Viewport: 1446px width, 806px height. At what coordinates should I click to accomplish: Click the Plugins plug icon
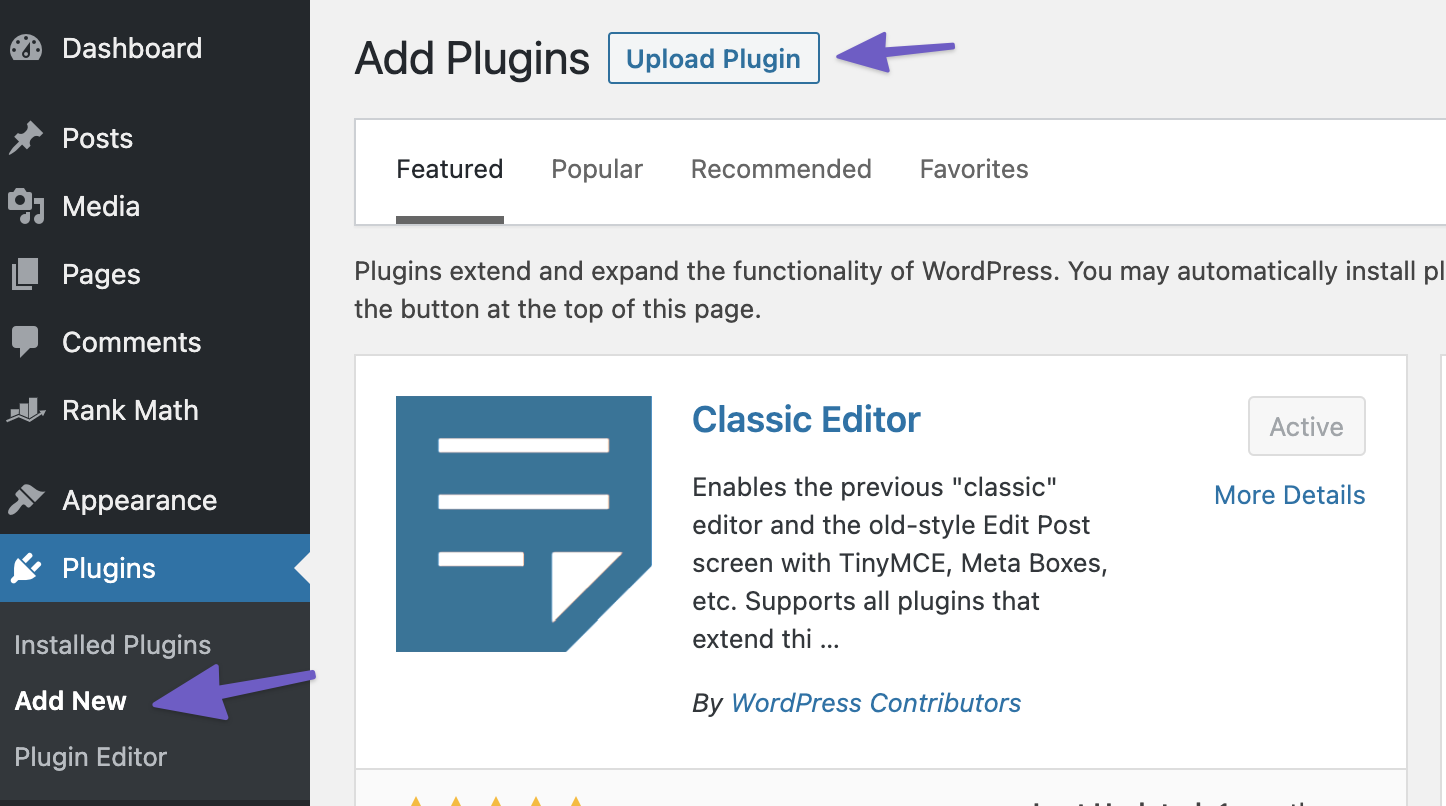(x=26, y=568)
